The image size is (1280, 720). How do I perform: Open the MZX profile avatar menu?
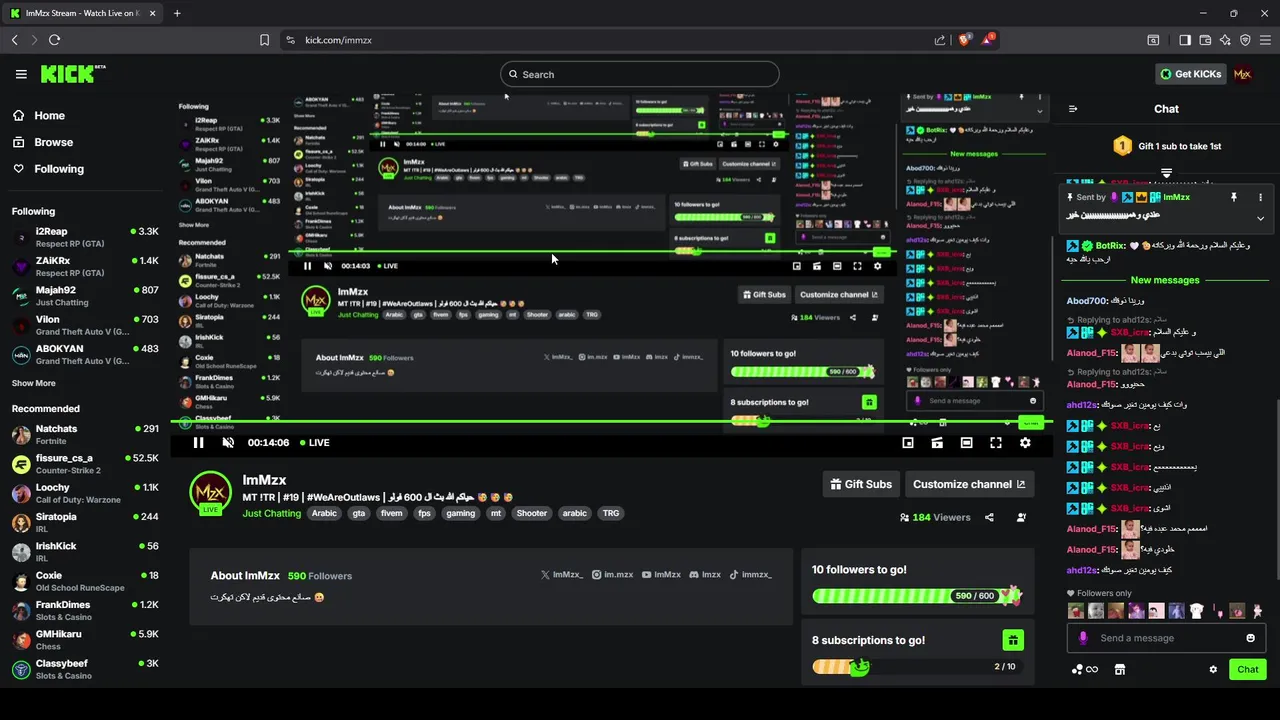[x=1243, y=74]
